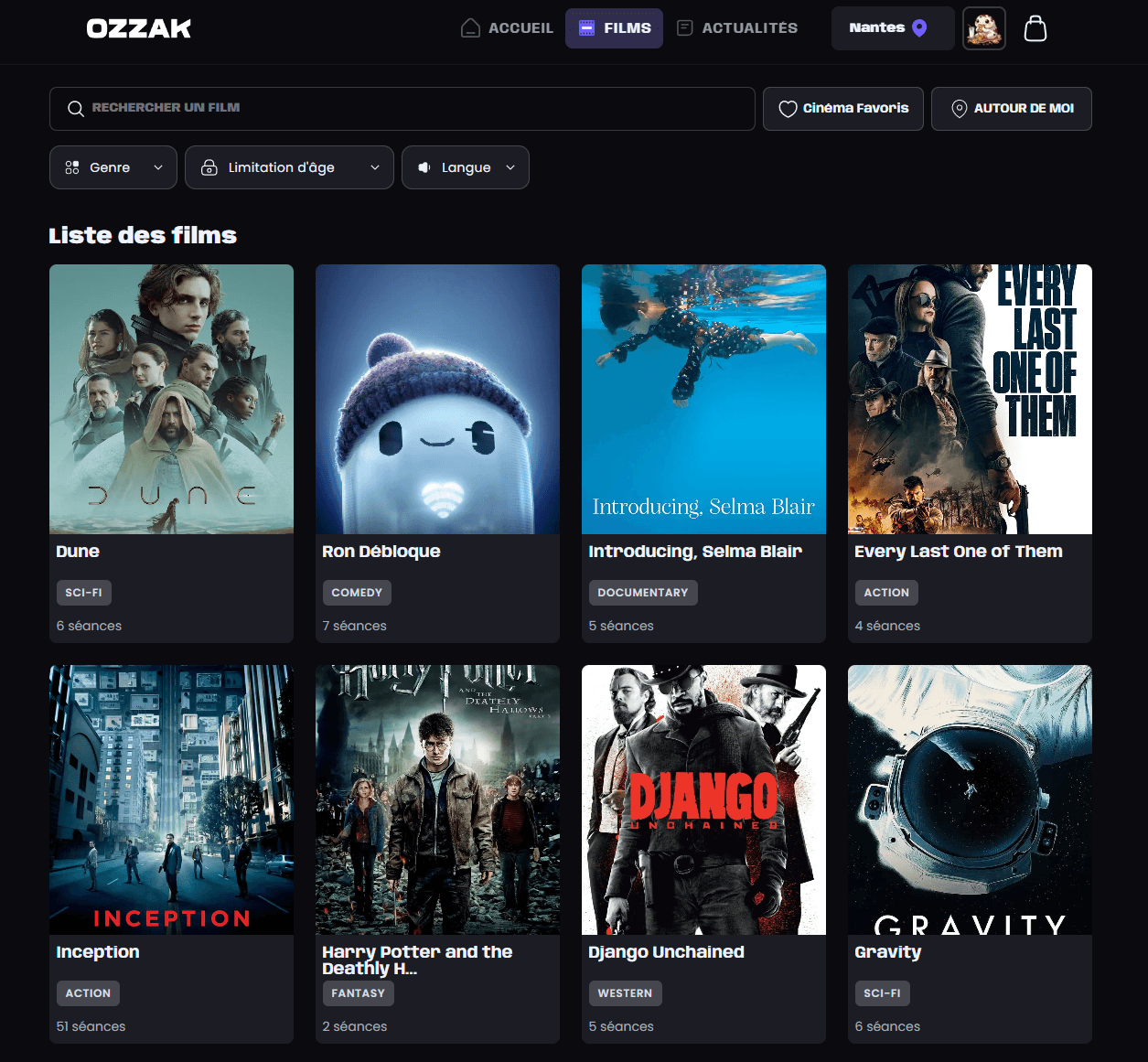
Task: Open the shopping bag cart icon
Action: [x=1035, y=28]
